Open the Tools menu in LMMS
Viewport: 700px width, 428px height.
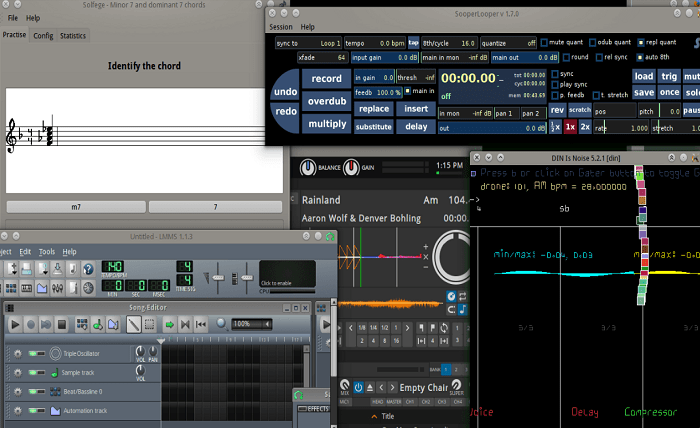click(46, 252)
